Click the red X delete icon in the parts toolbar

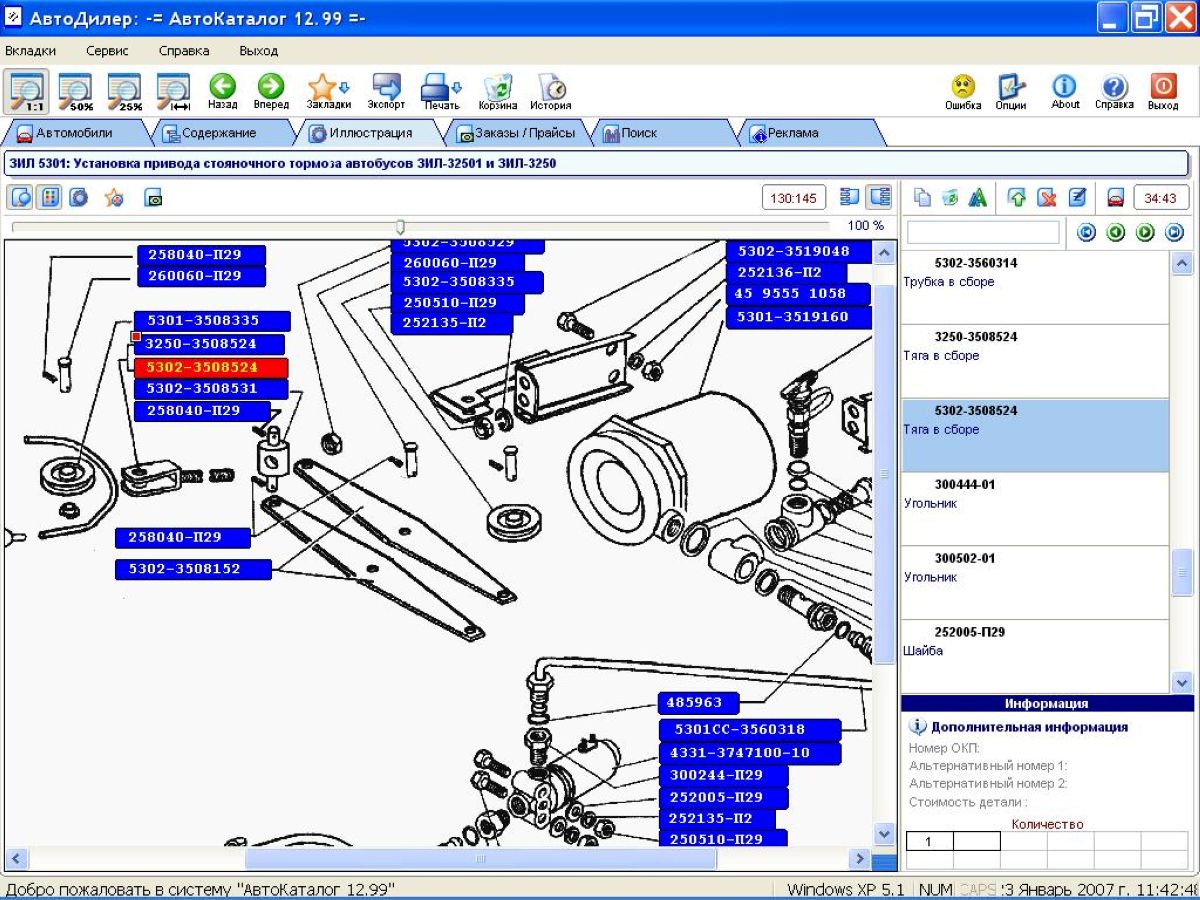[1047, 198]
